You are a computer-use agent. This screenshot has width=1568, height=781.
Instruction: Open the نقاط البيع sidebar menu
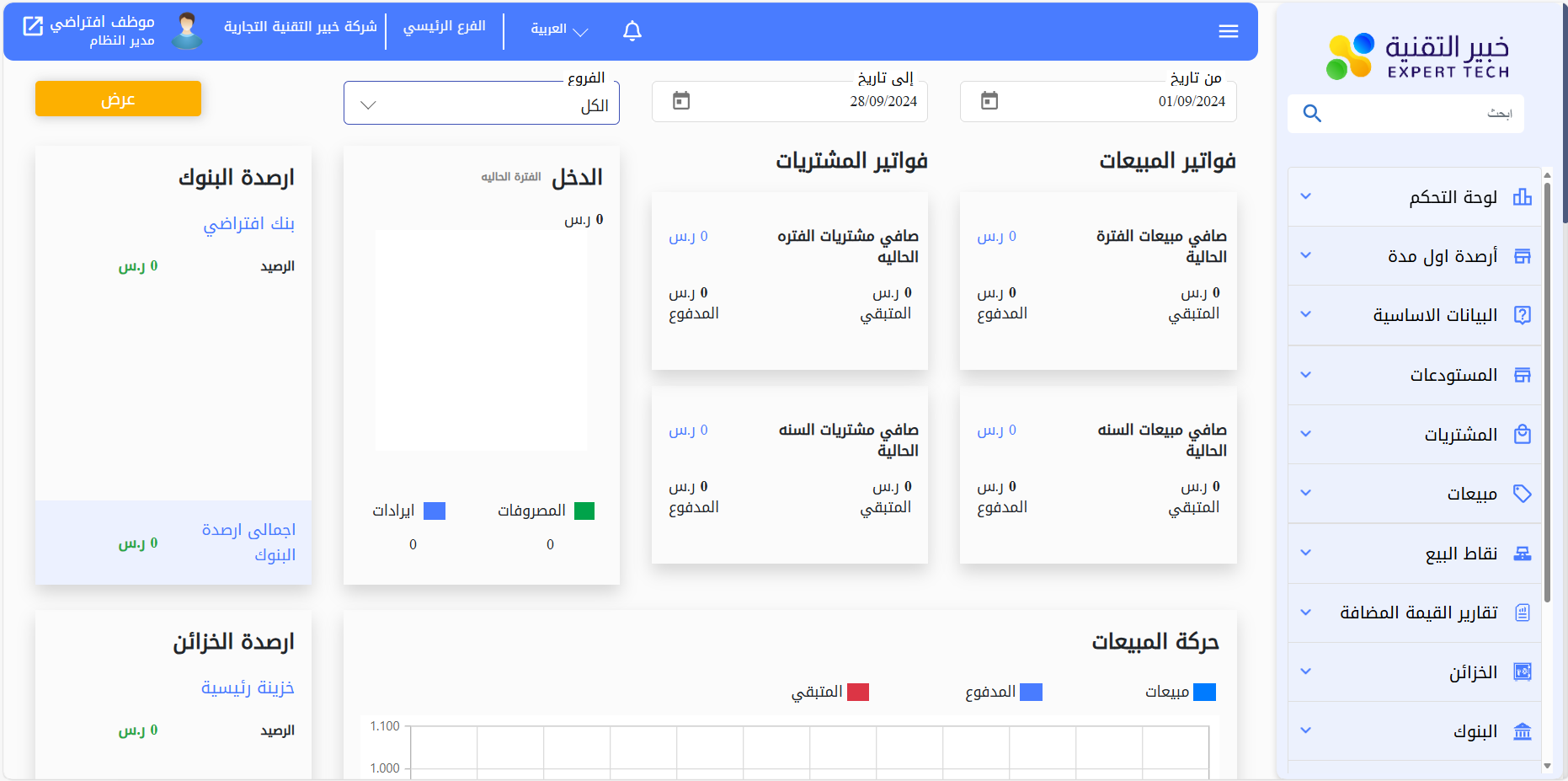pyautogui.click(x=1460, y=554)
